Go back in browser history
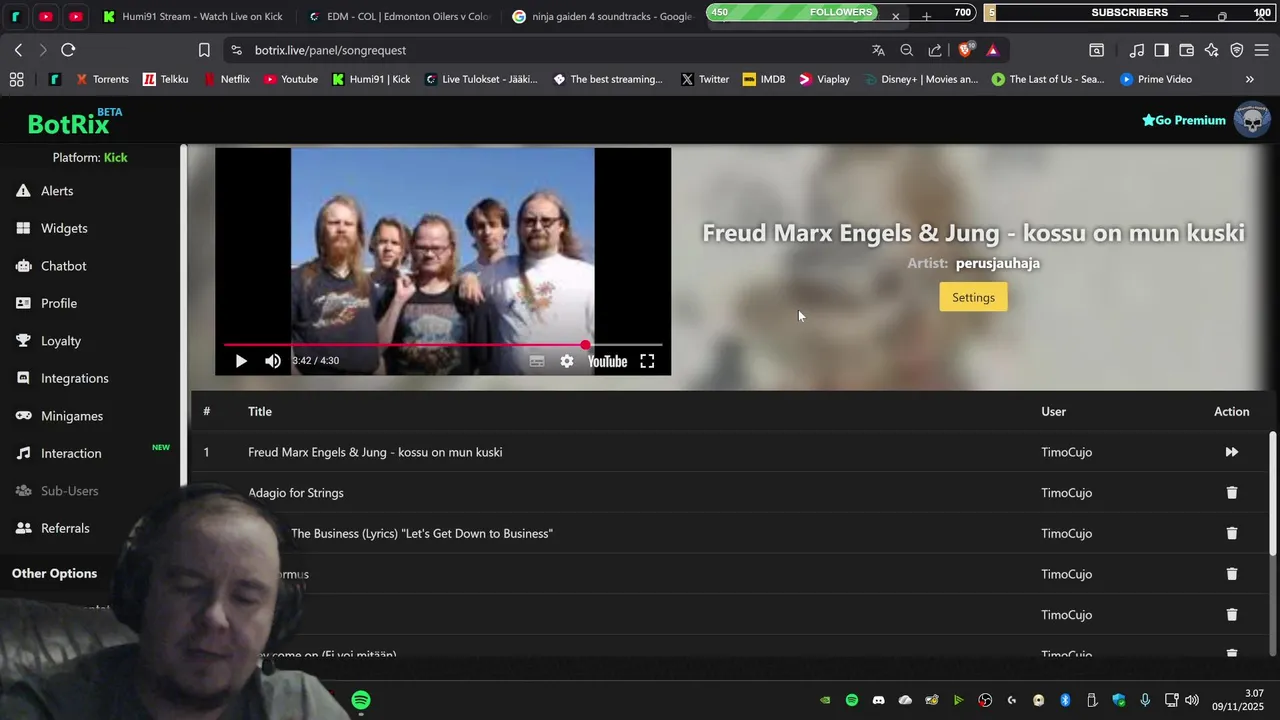The height and width of the screenshot is (720, 1280). (18, 50)
